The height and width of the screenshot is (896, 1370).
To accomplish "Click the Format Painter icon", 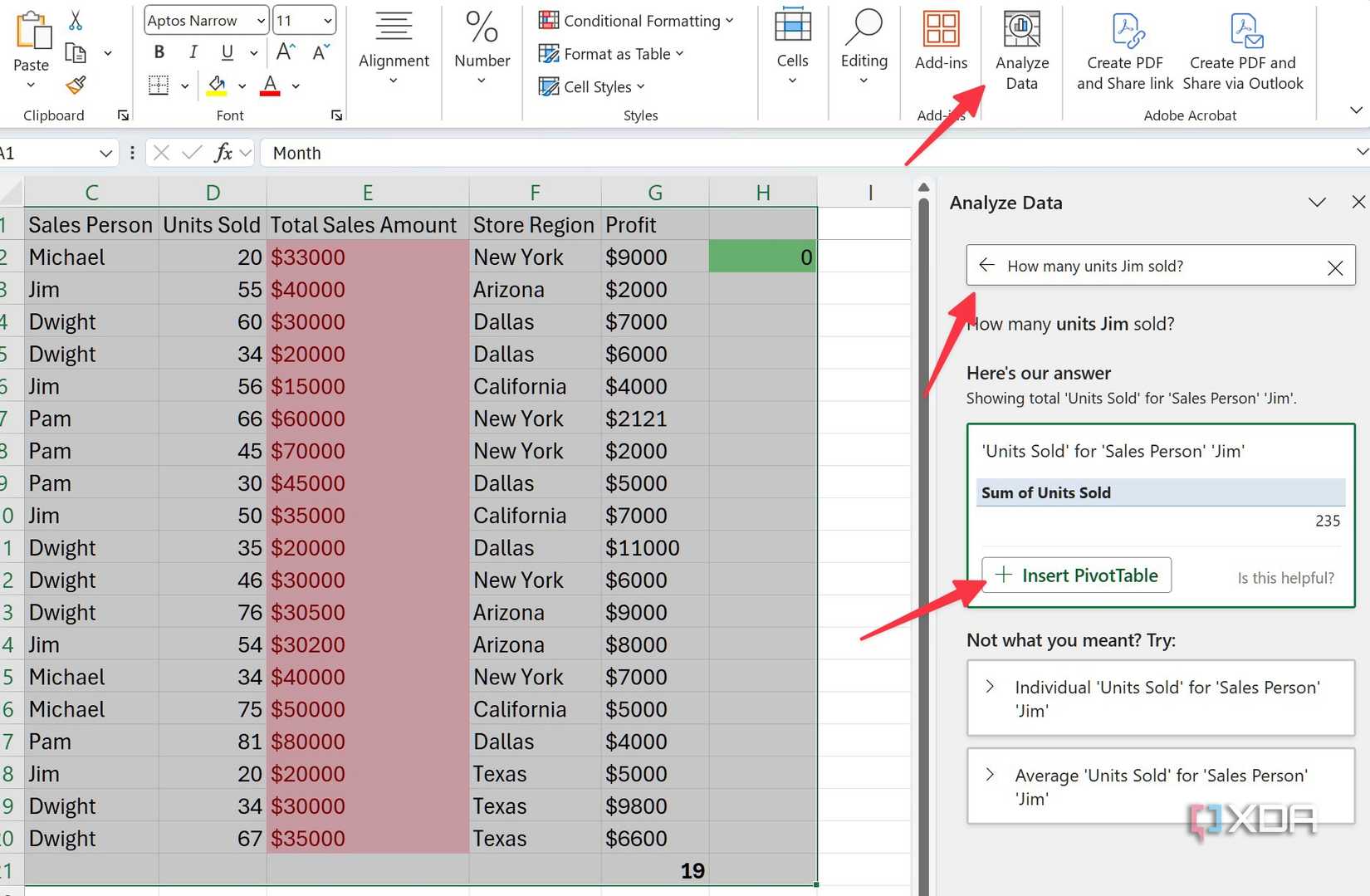I will tap(76, 86).
